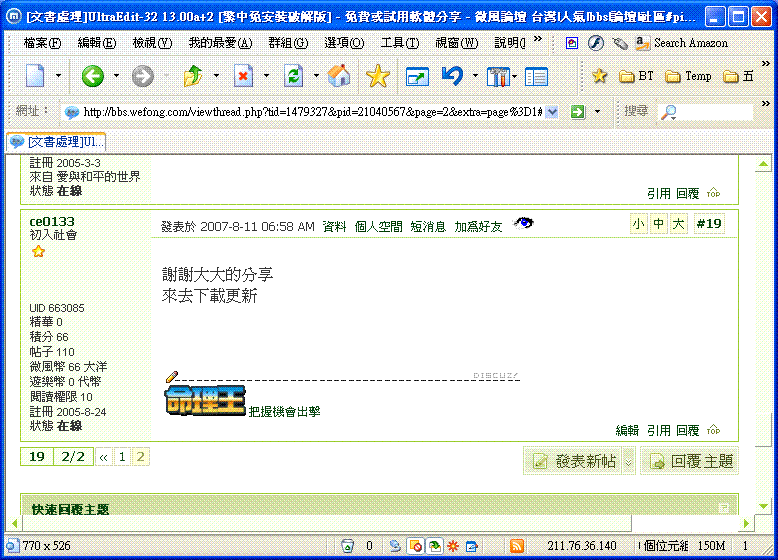Viewport: 778px width, 560px height.
Task: Click the search magnifier icon
Action: pyautogui.click(x=668, y=112)
